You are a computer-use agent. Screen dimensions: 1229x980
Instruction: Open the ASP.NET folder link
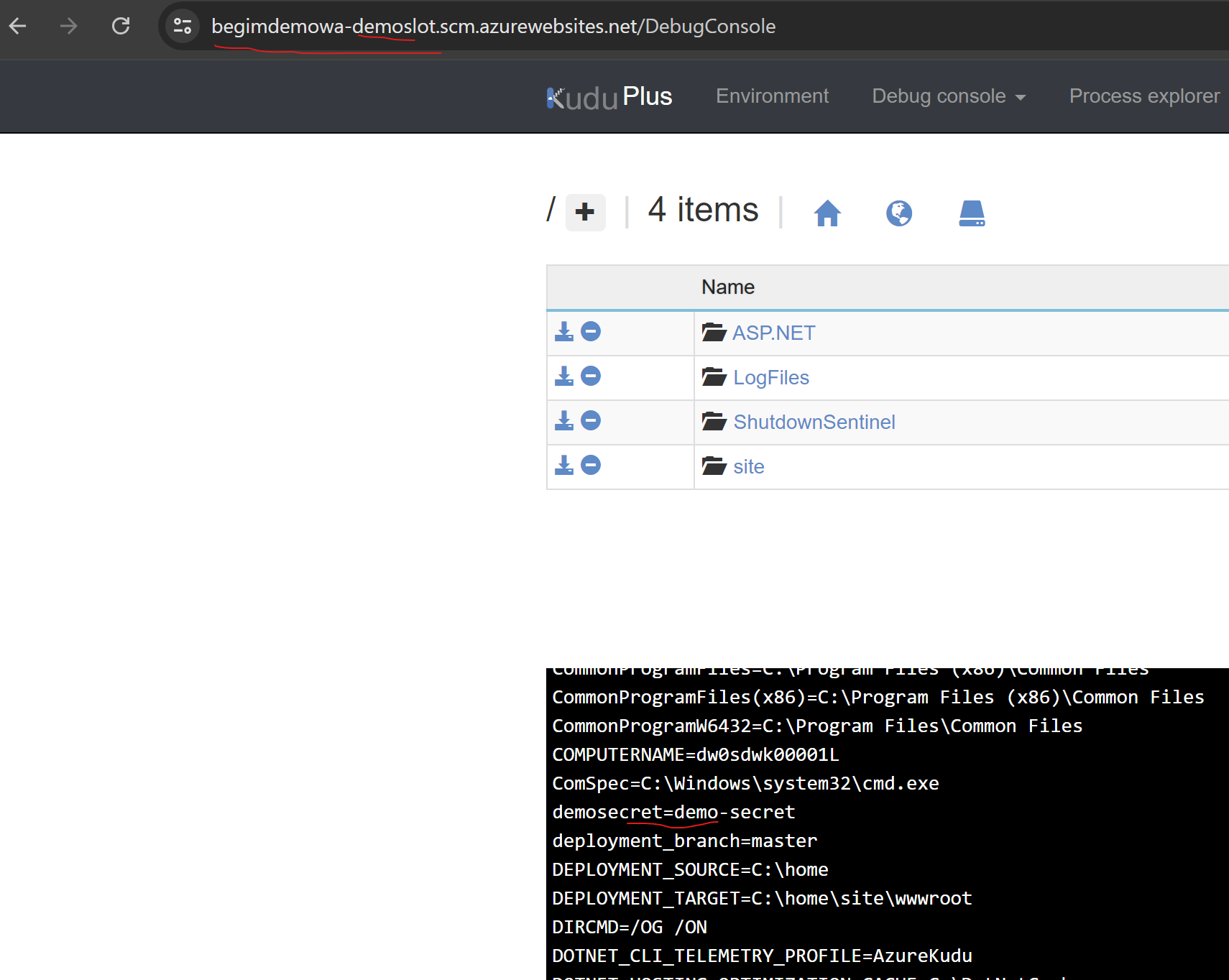coord(774,333)
